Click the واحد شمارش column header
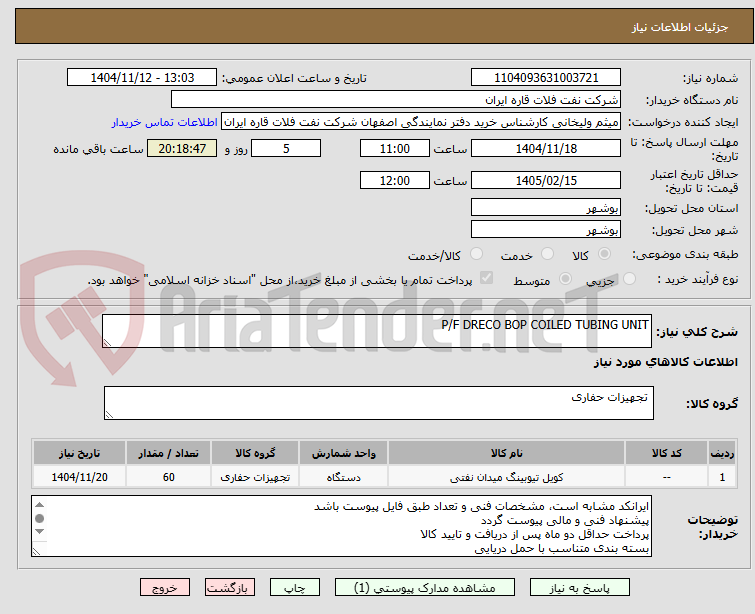 tap(343, 453)
